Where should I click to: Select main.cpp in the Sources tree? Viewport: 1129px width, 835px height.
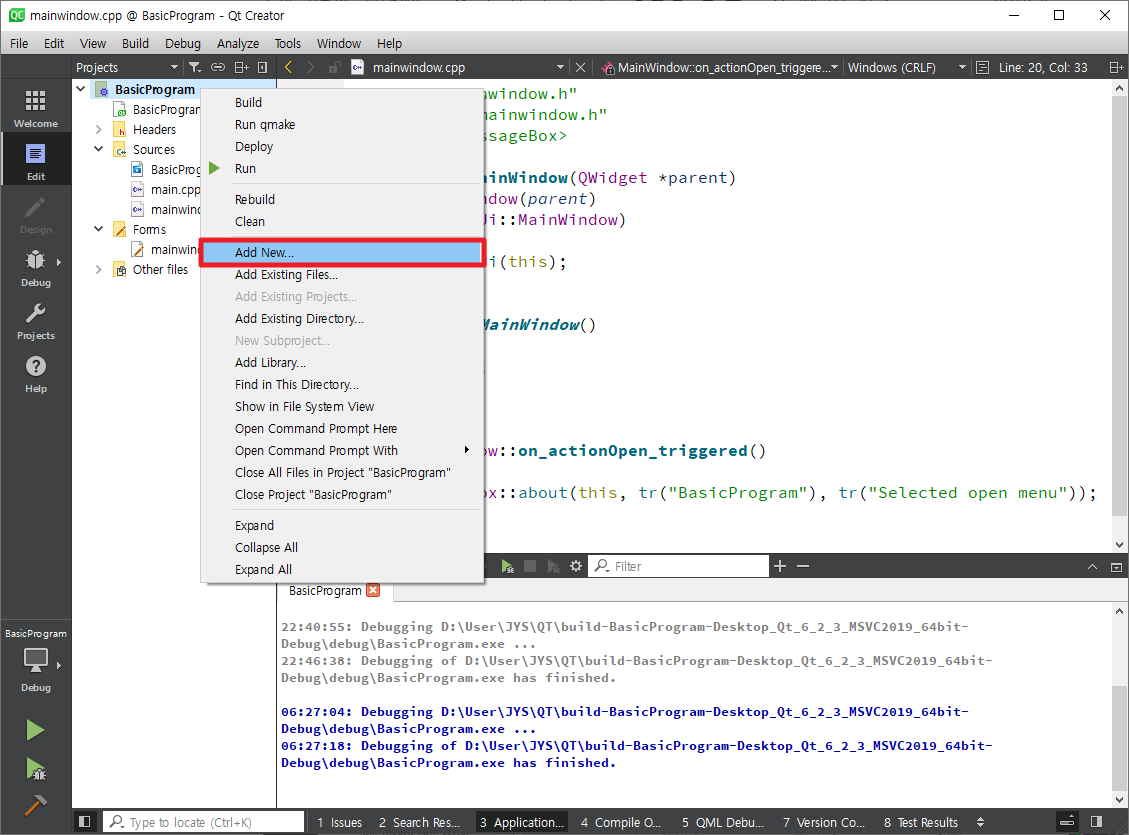coord(174,189)
